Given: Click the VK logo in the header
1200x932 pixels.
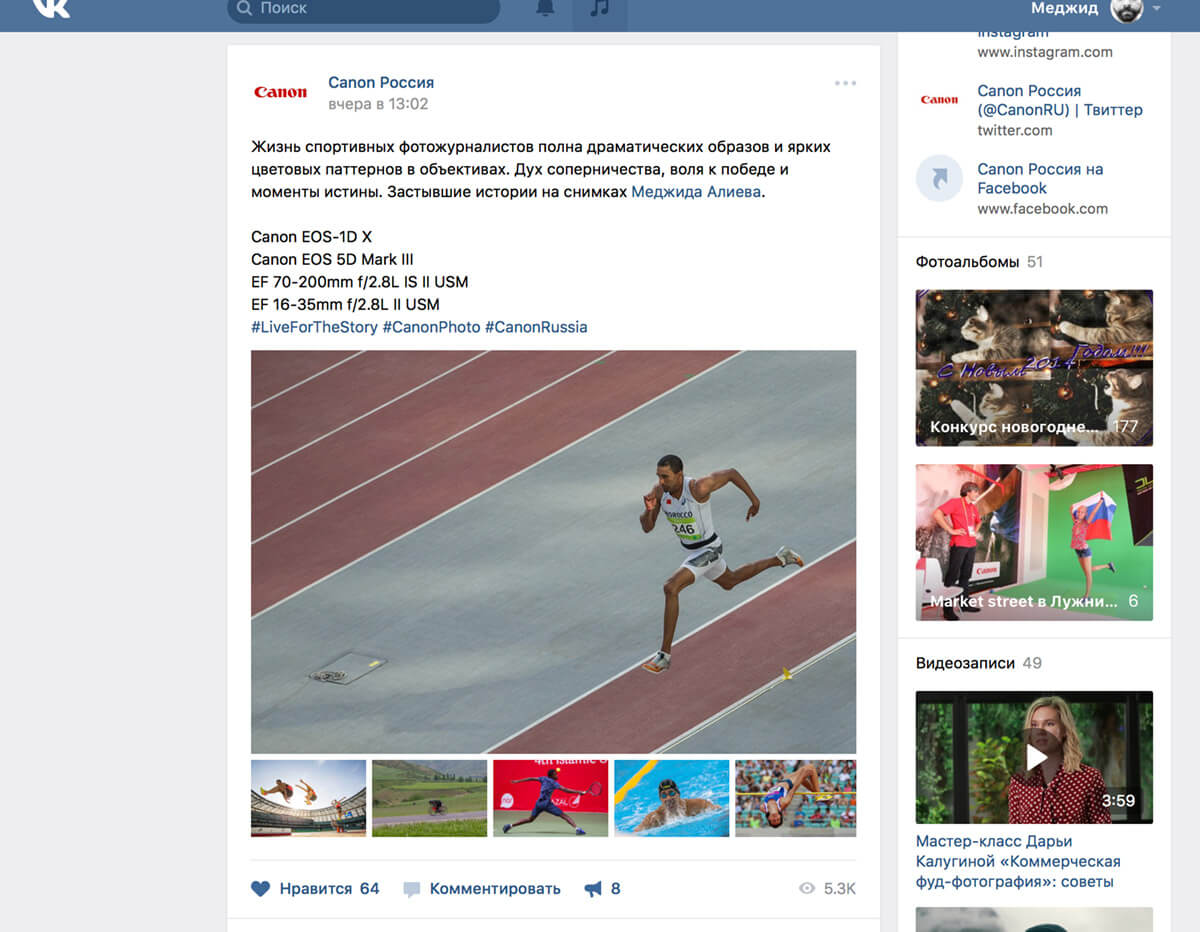Looking at the screenshot, I should point(51,8).
